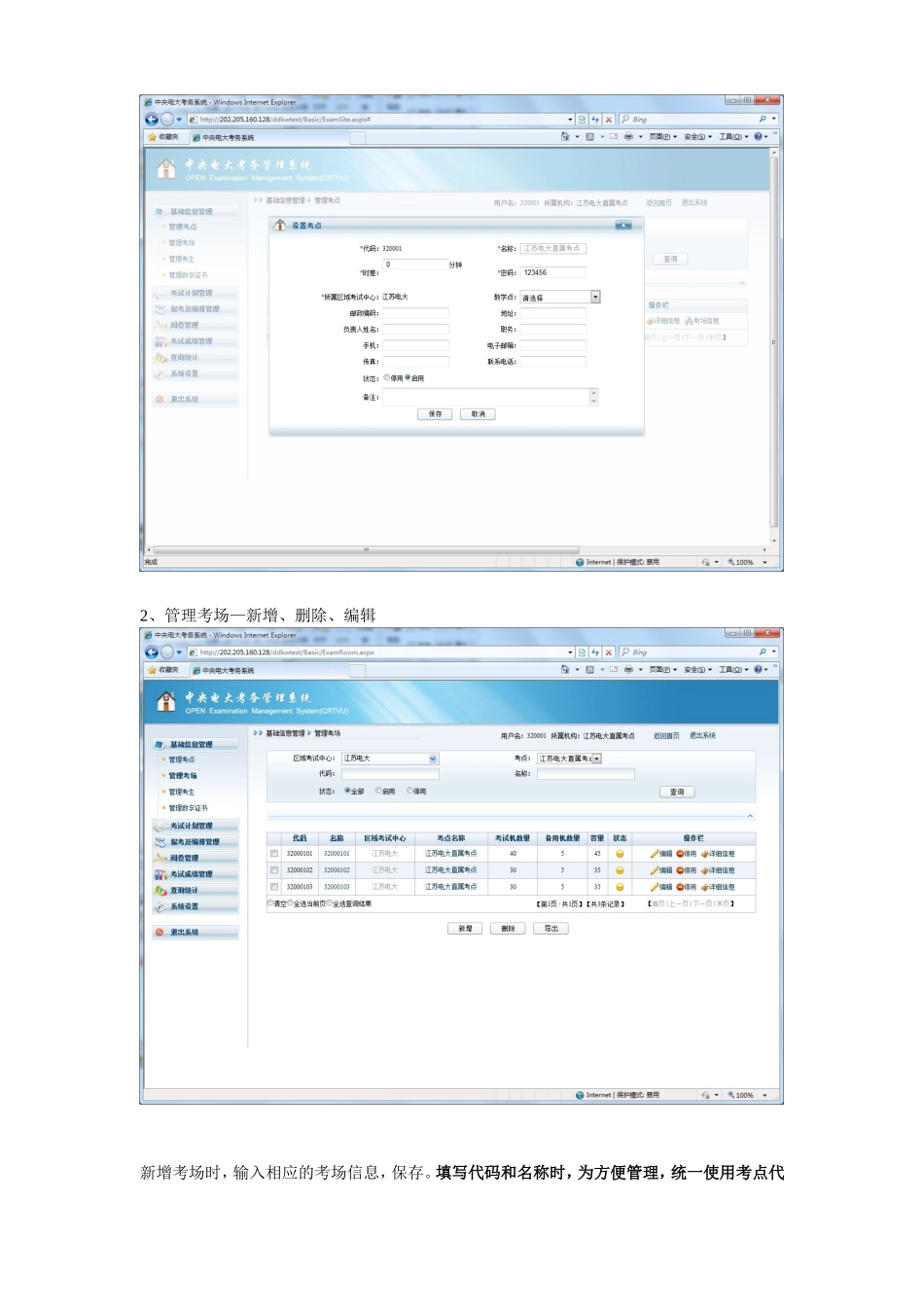Select 全选当前页 radio below table
924x1307 pixels.
291,903
